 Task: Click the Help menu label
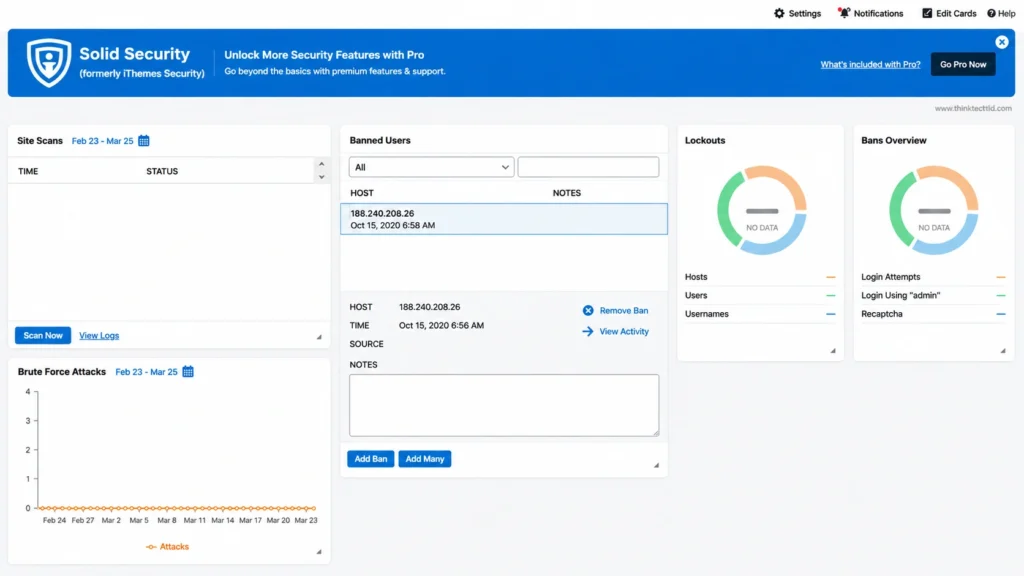tap(1006, 13)
